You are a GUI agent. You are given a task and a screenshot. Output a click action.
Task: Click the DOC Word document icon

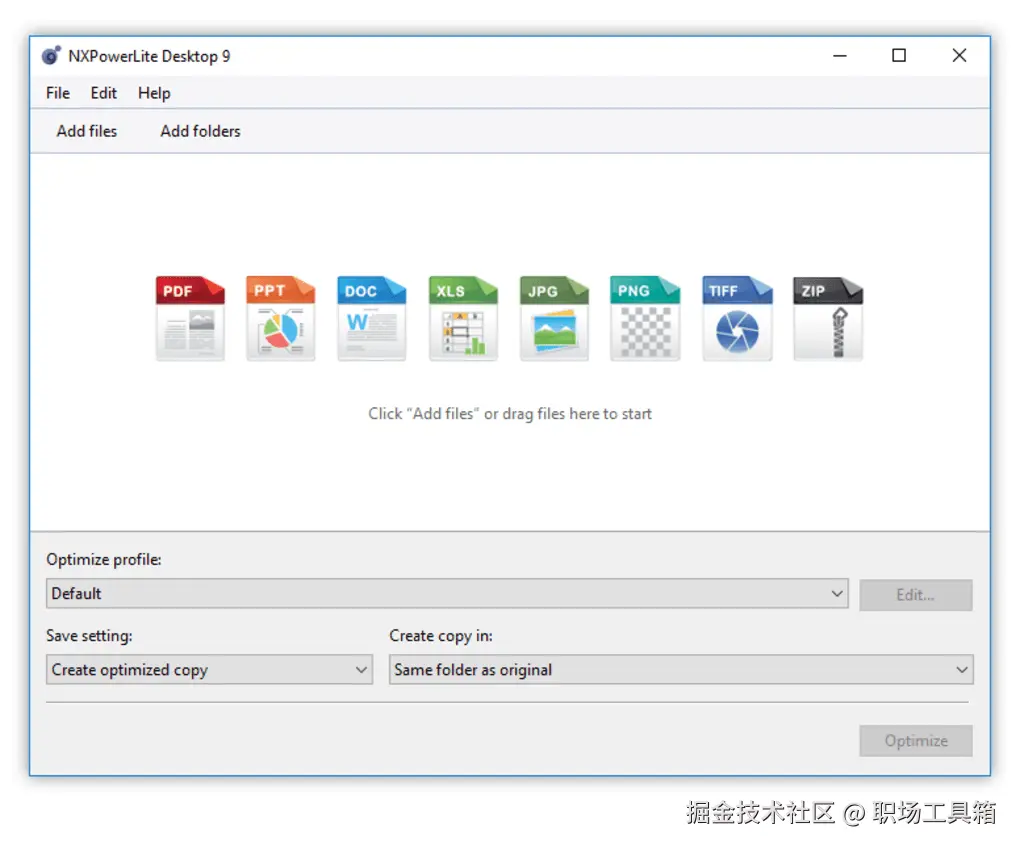point(371,318)
